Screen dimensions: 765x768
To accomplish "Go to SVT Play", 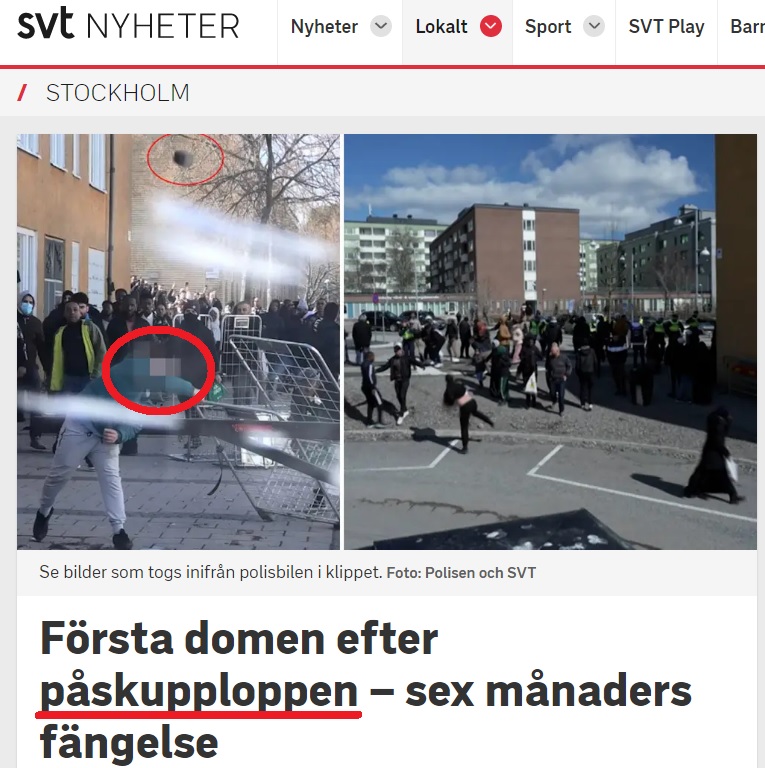I will [x=666, y=26].
